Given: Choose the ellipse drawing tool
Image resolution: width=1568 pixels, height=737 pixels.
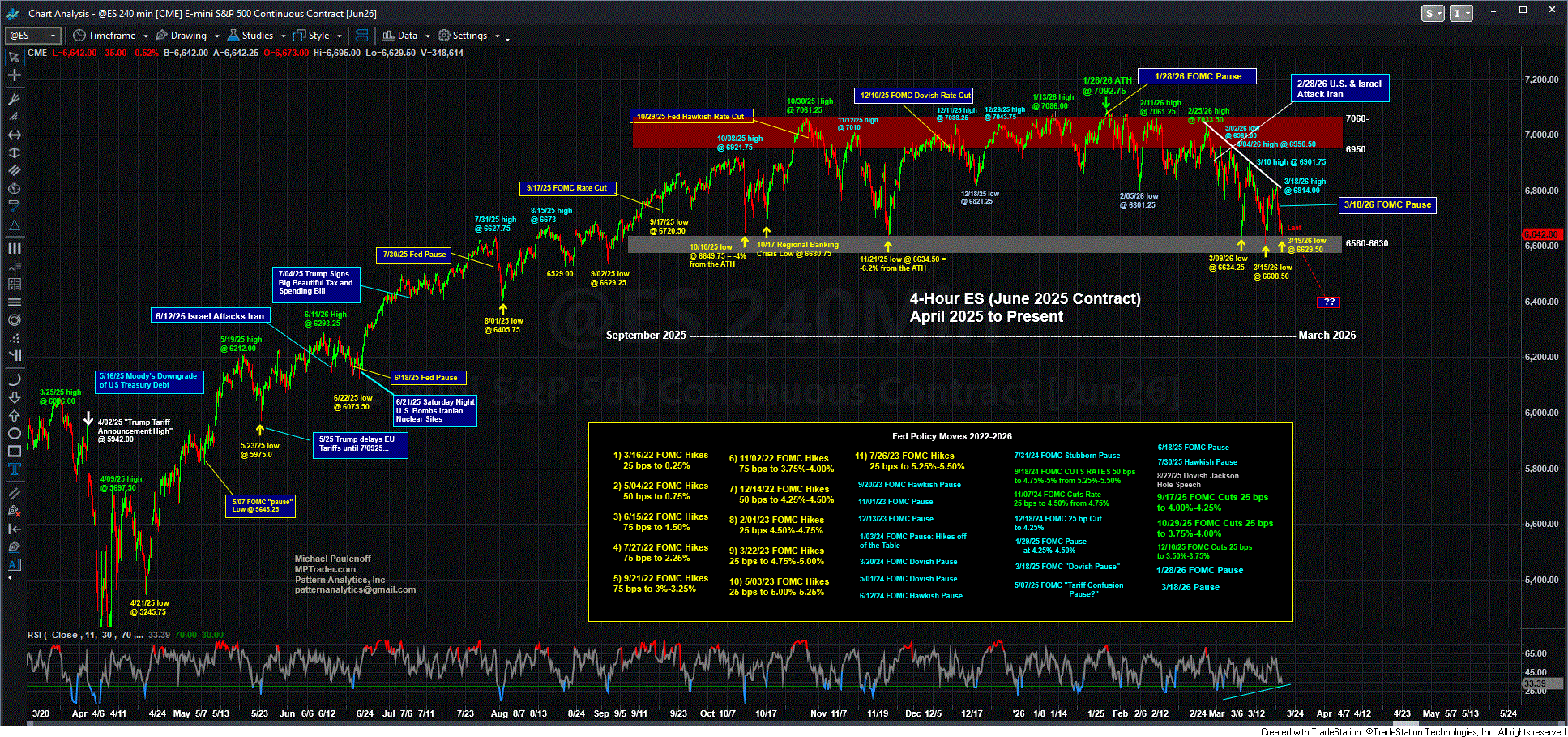Looking at the screenshot, I should click(14, 433).
